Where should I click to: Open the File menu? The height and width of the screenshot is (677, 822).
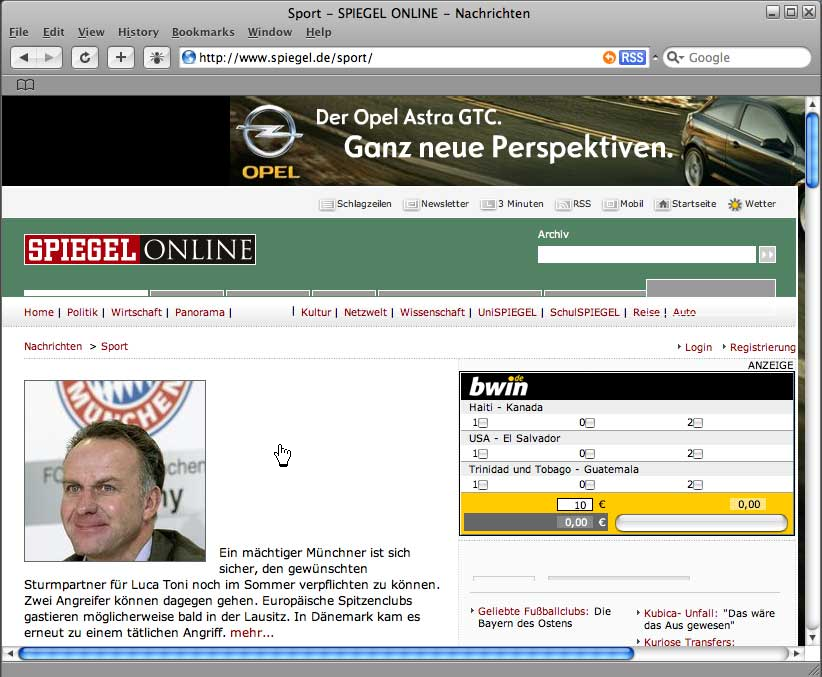19,32
